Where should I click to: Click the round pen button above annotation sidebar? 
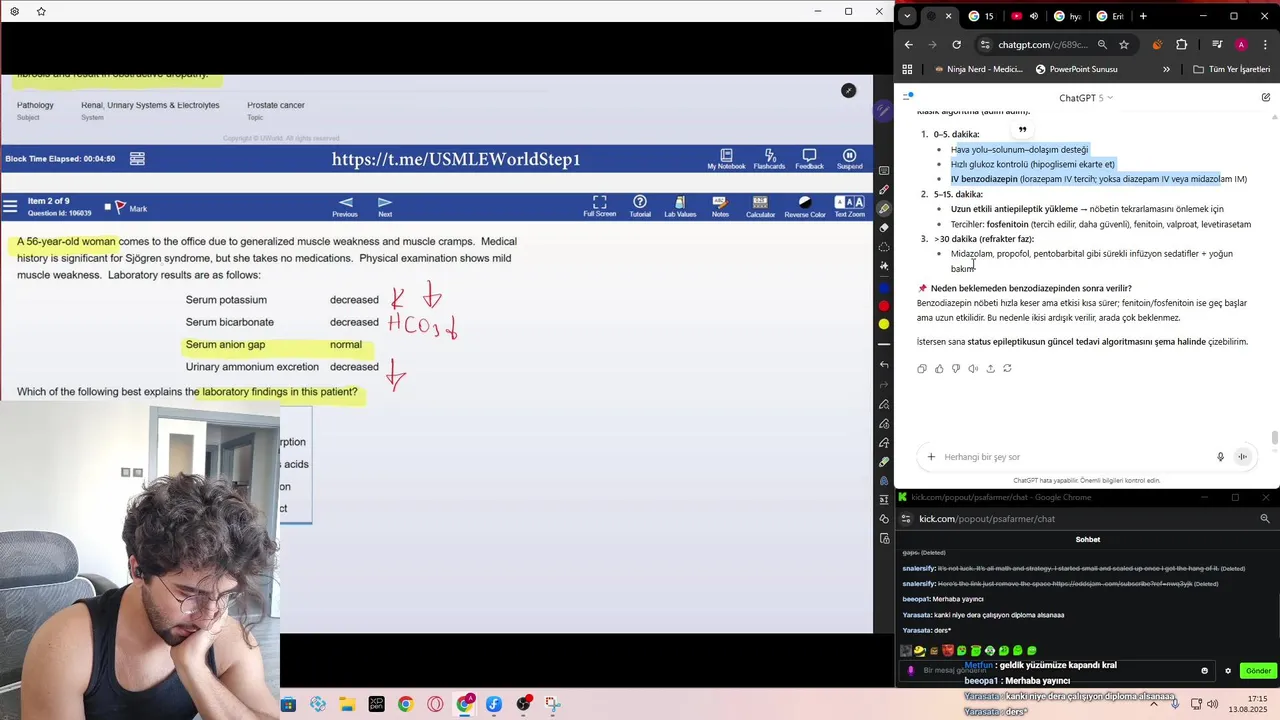883,113
